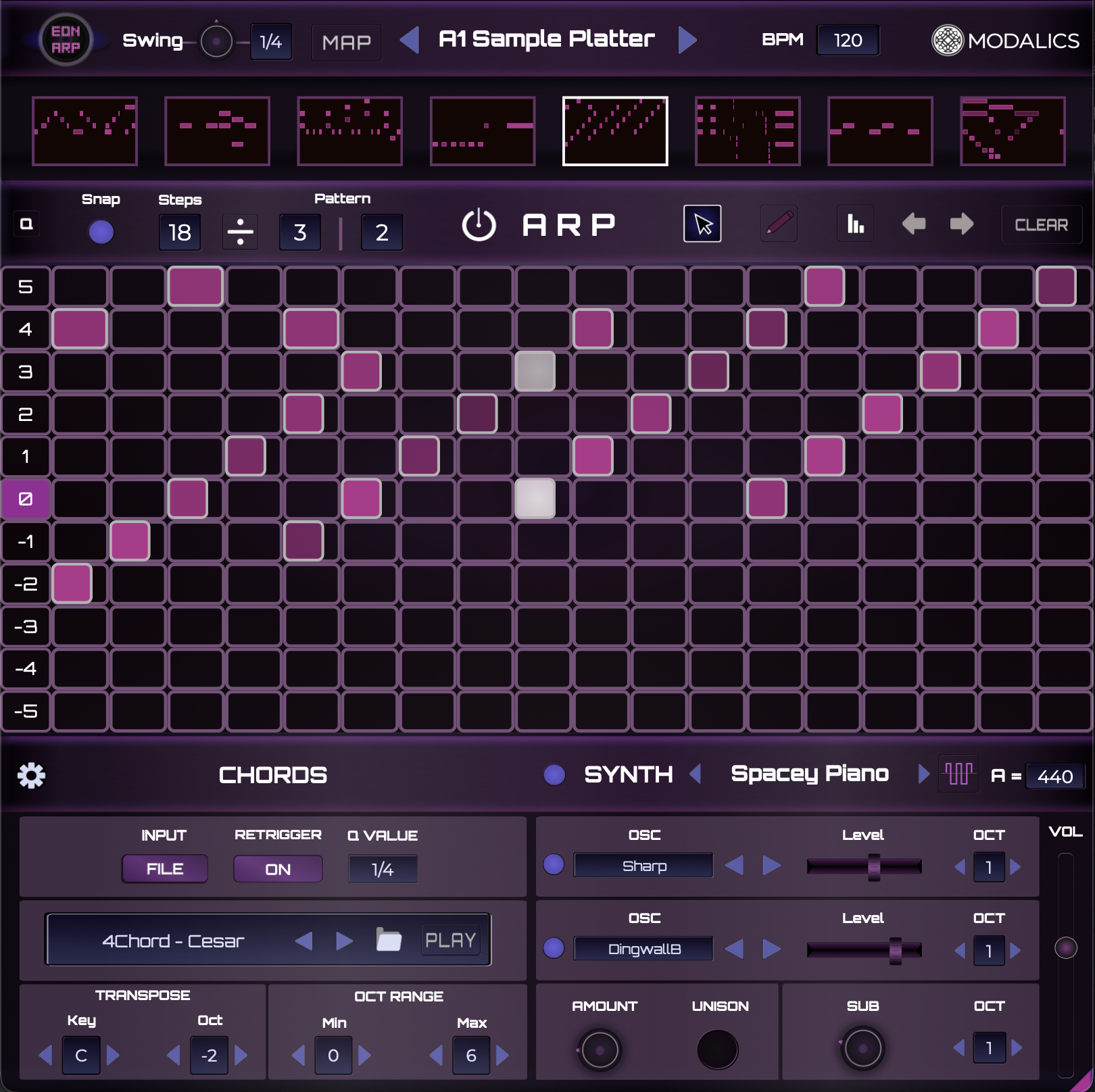This screenshot has height=1092, width=1095.
Task: Select the pencil drawing tool
Action: pyautogui.click(x=779, y=223)
